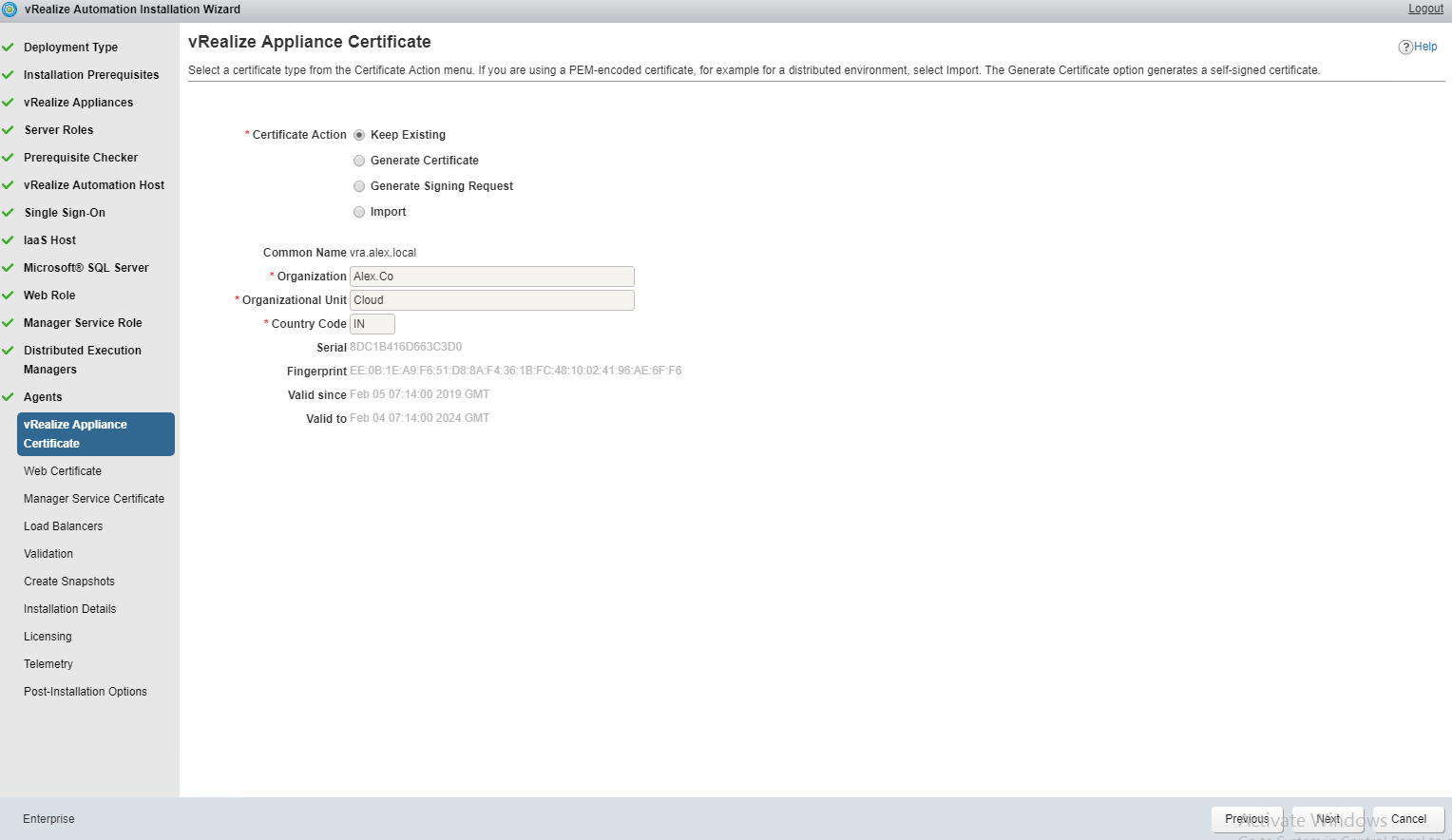This screenshot has height=840, width=1452.
Task: Go to vRealize Automation Host step
Action: 94,185
